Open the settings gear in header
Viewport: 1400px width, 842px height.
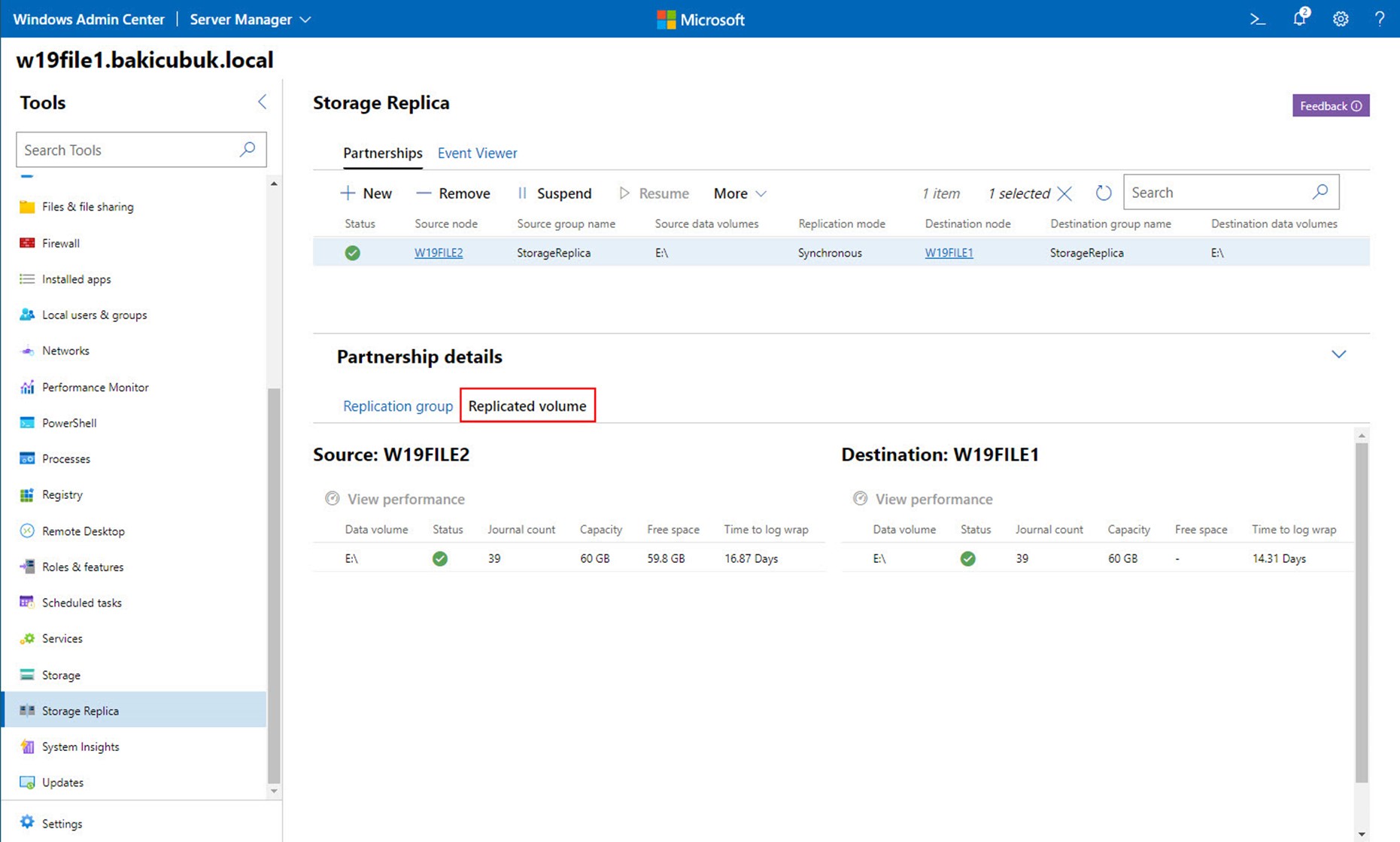point(1341,19)
